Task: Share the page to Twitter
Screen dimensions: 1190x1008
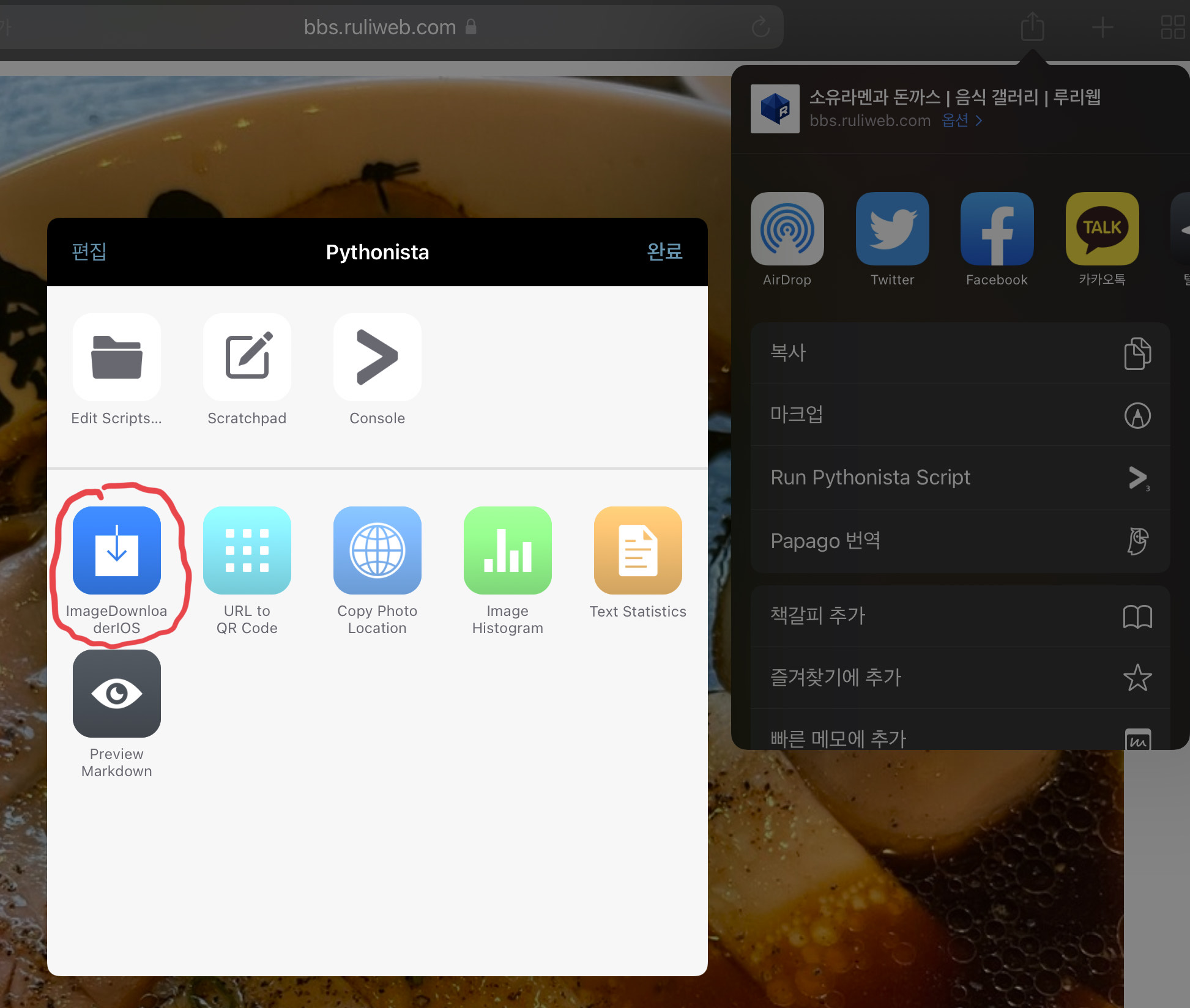Action: [x=892, y=229]
